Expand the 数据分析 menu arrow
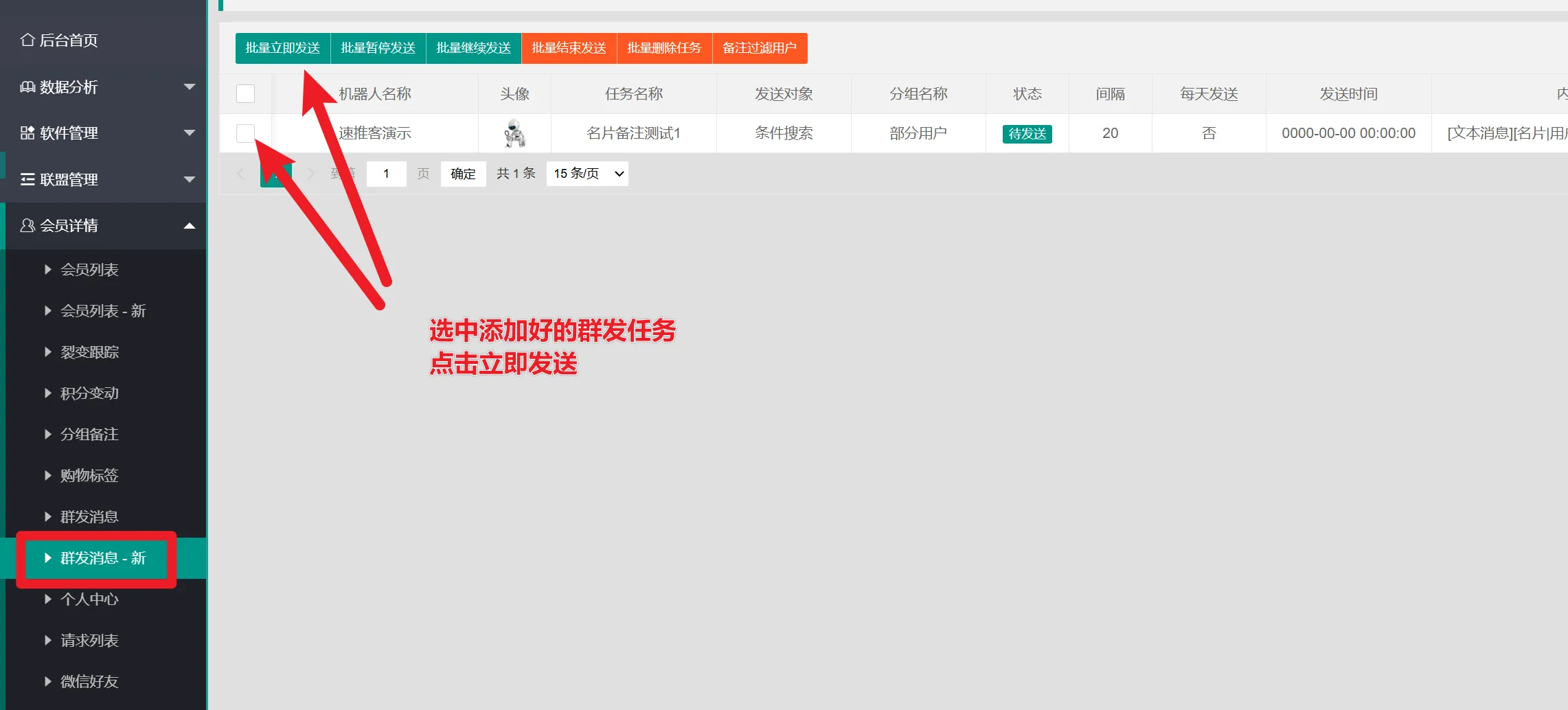The width and height of the screenshot is (1568, 710). click(190, 87)
